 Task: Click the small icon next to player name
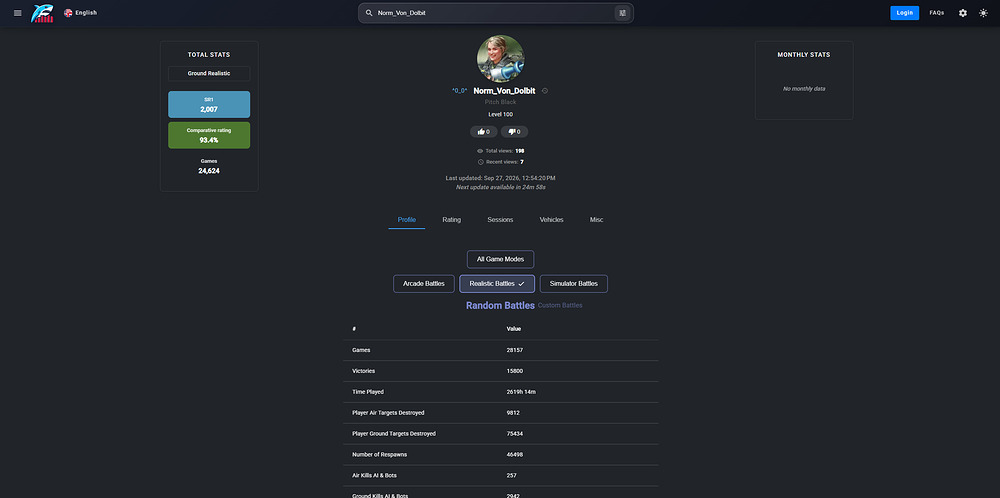545,91
